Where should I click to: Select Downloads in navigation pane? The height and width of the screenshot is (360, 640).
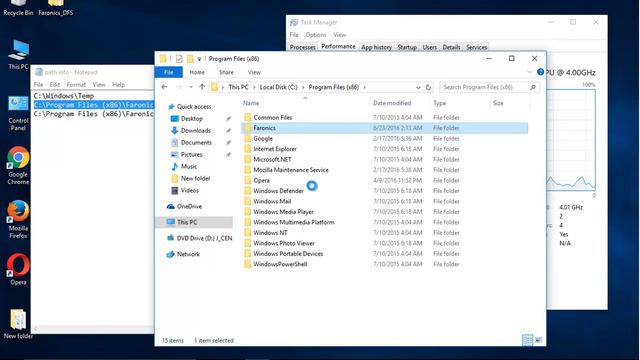click(196, 130)
